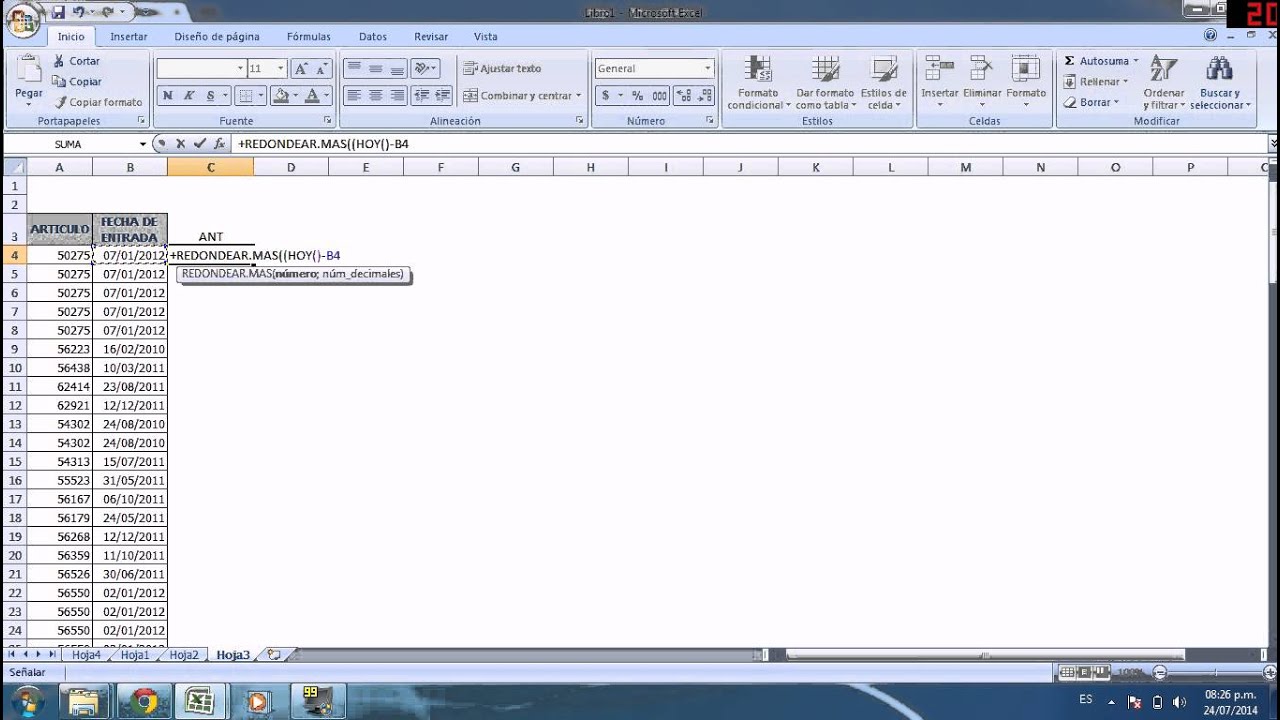Click the percent style icon
This screenshot has height=720, width=1280.
coord(638,96)
